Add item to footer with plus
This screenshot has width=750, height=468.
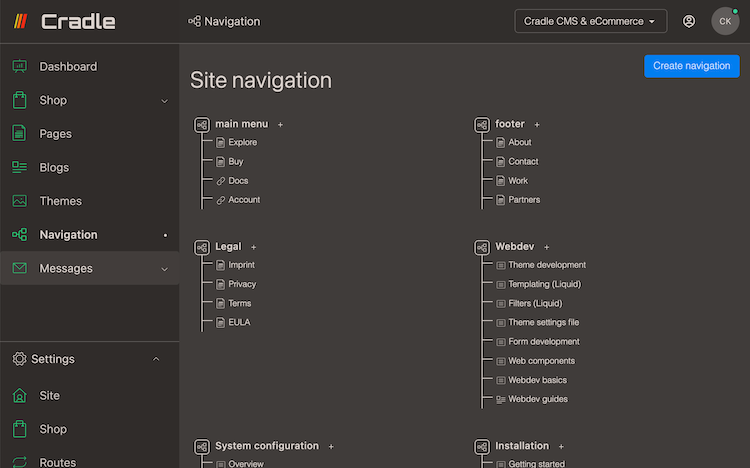pyautogui.click(x=537, y=124)
